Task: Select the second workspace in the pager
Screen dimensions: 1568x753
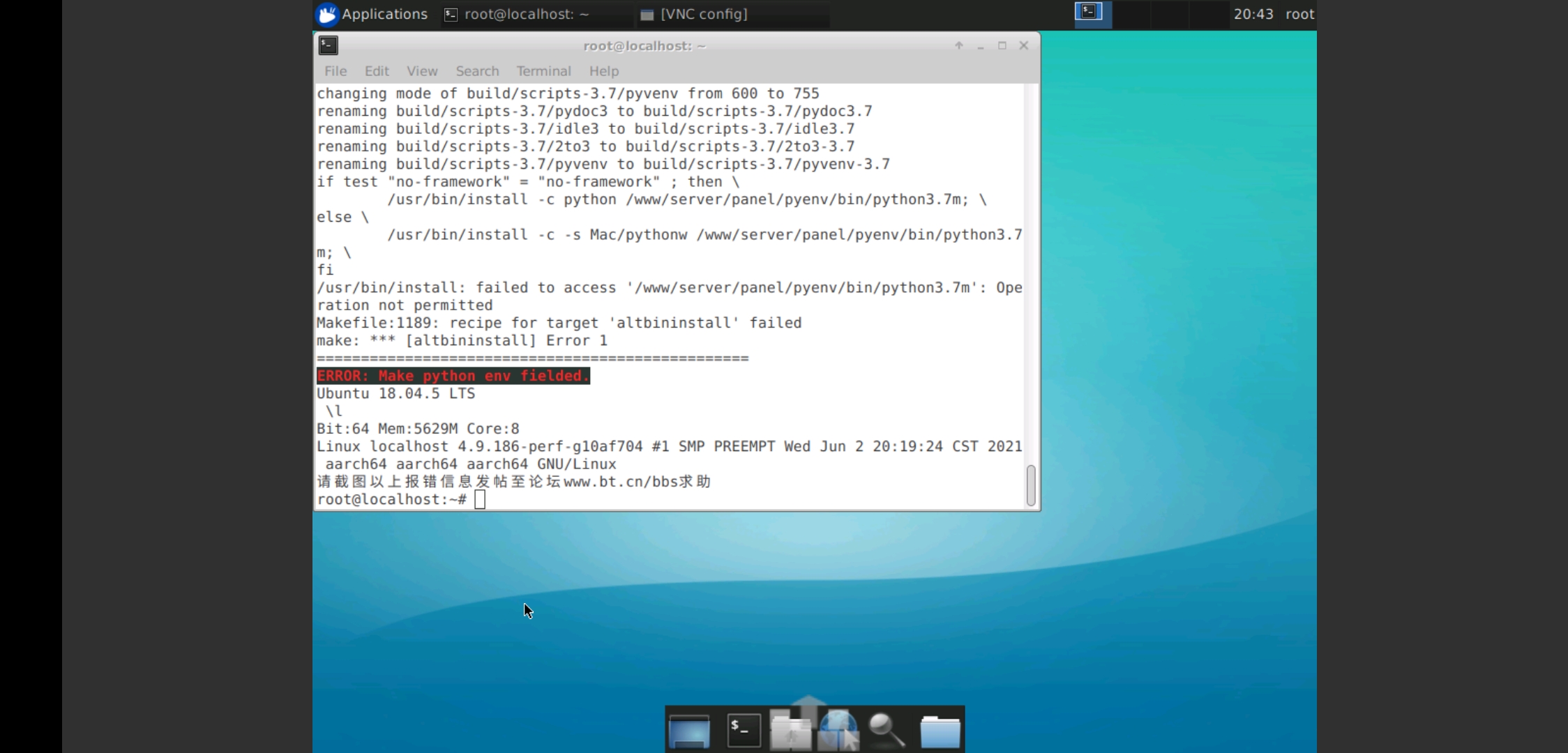Action: coord(1131,14)
